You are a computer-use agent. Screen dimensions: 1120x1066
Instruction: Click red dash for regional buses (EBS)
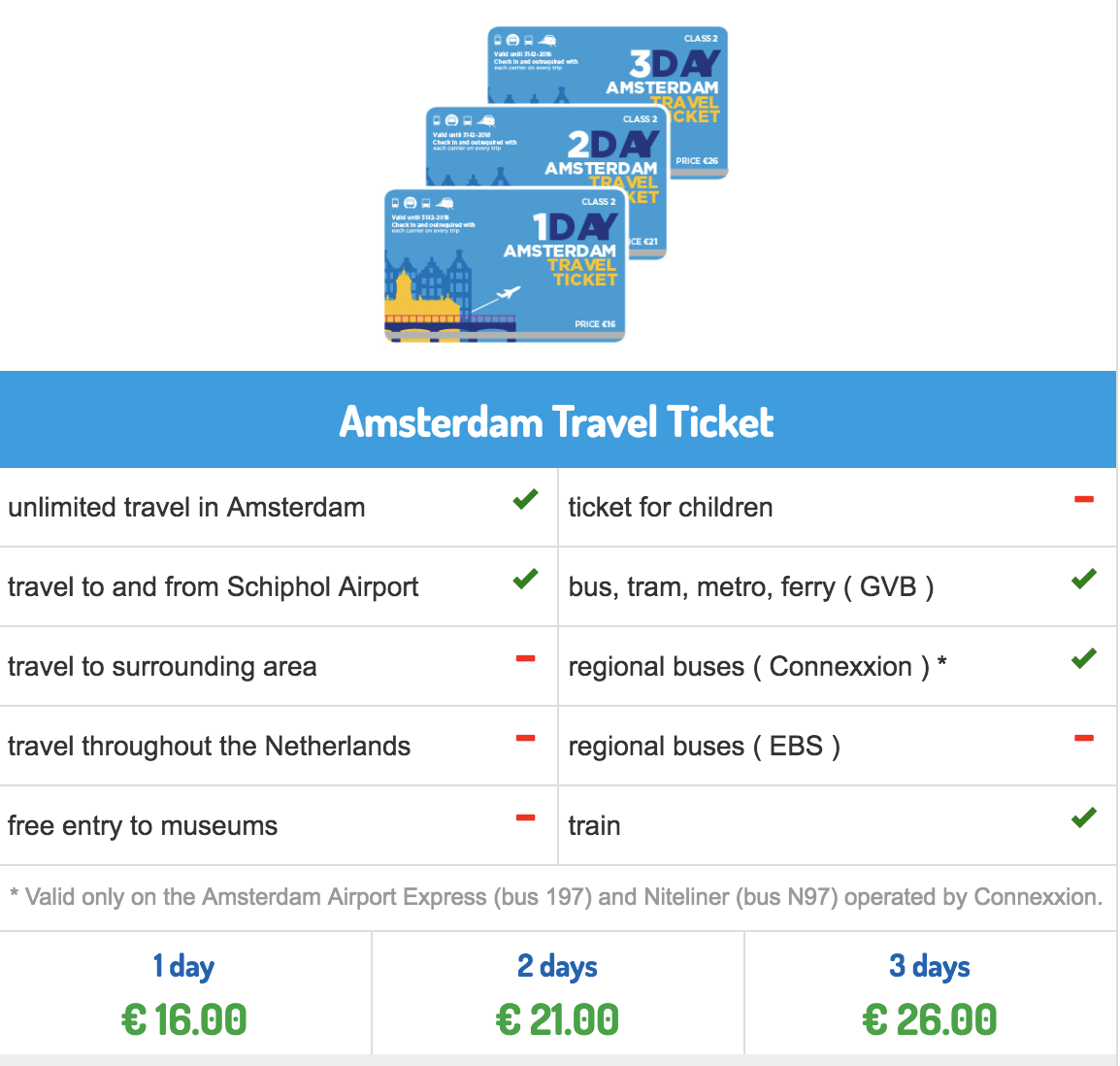[x=1083, y=738]
